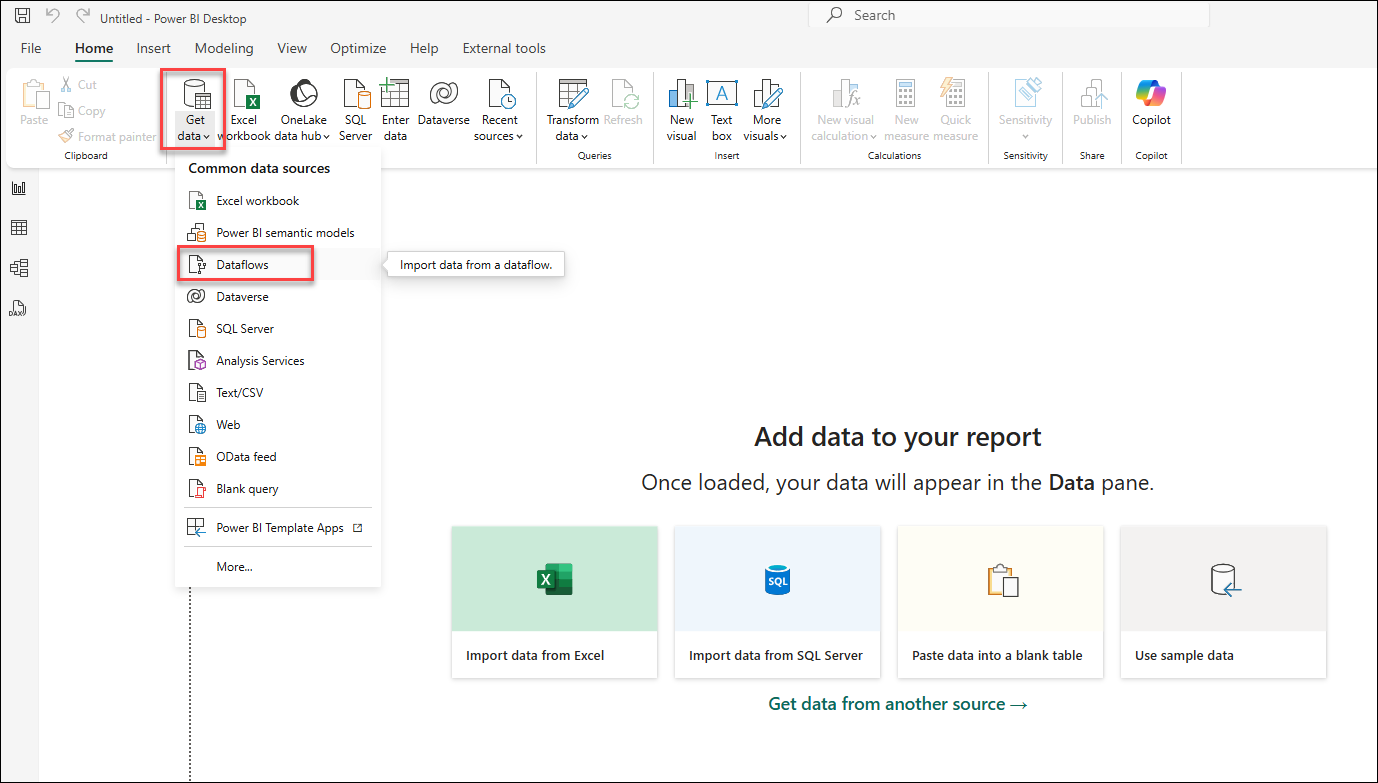Click the Publish ribbon button
The image size is (1378, 783).
(x=1092, y=104)
